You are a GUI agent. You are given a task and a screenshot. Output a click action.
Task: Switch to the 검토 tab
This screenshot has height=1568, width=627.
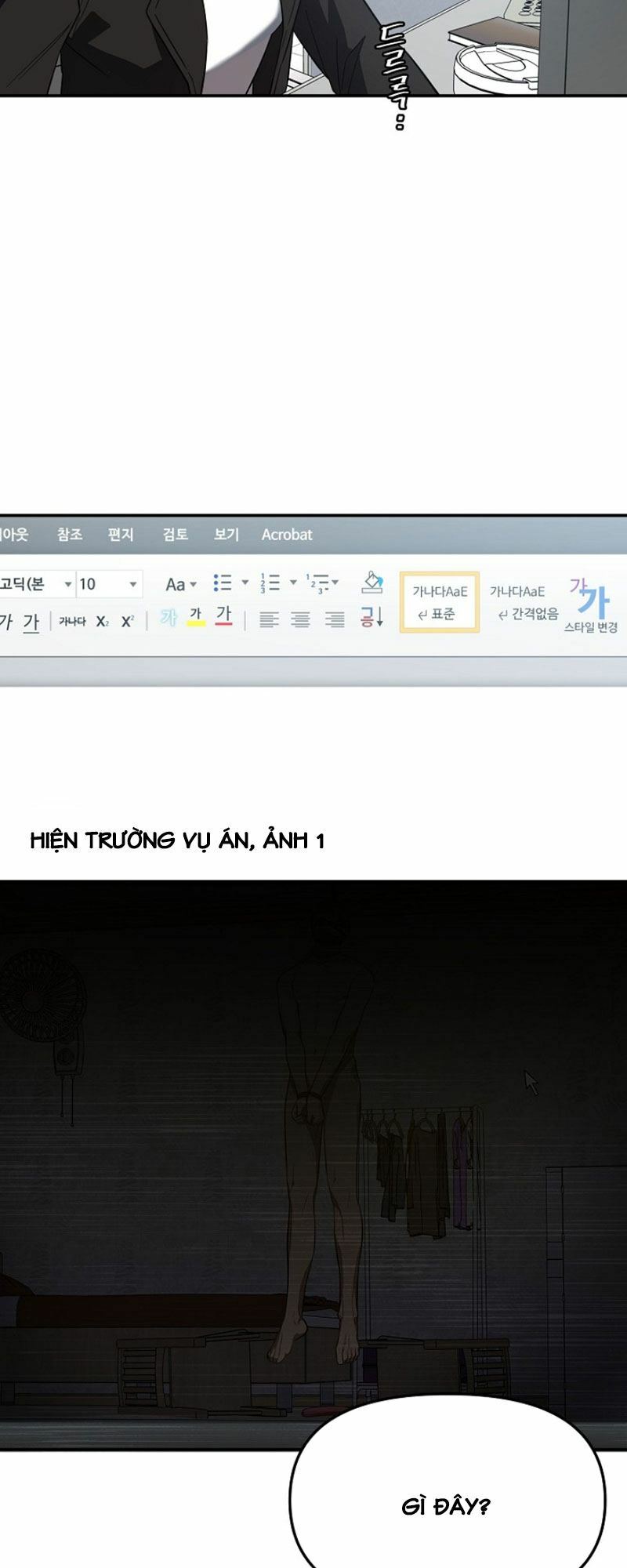175,535
